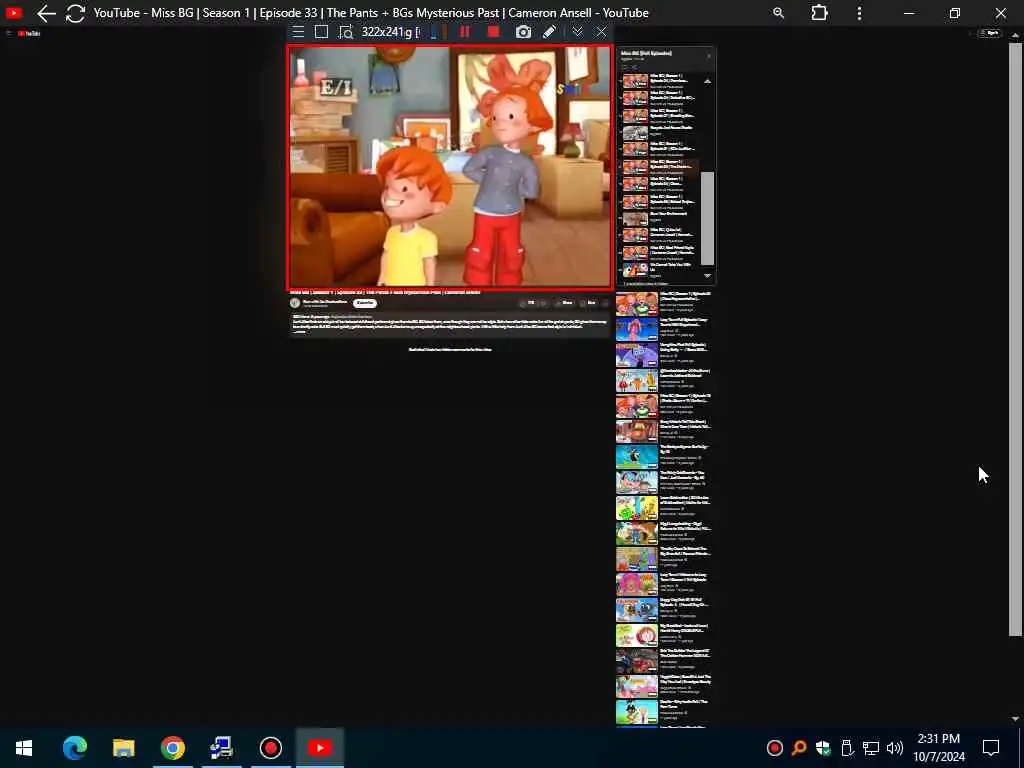This screenshot has width=1024, height=768.
Task: Open the extensions puzzle icon
Action: click(819, 13)
